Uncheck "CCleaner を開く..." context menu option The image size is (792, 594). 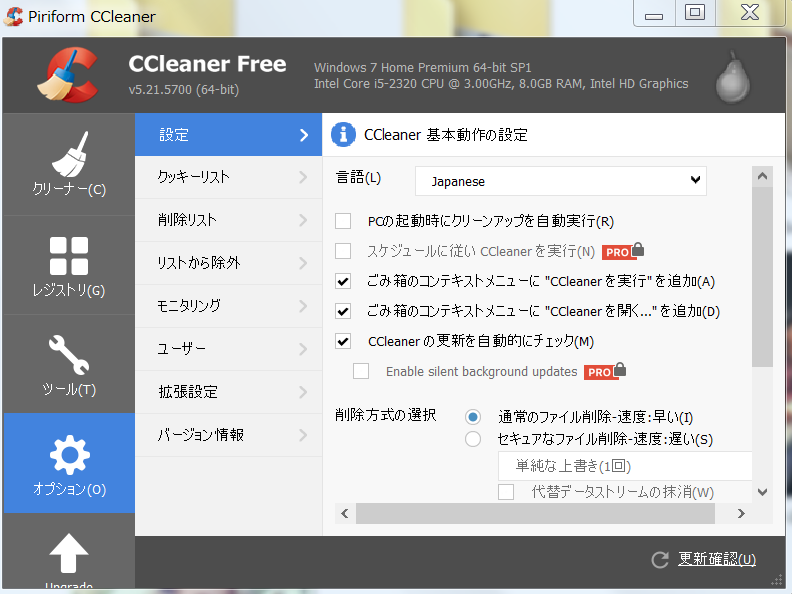coord(343,311)
